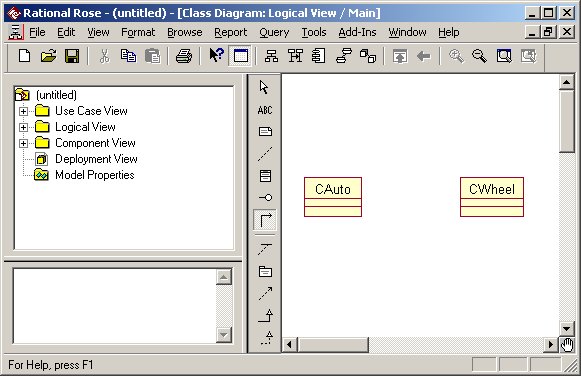Click the Browse Parent icon

[400, 56]
